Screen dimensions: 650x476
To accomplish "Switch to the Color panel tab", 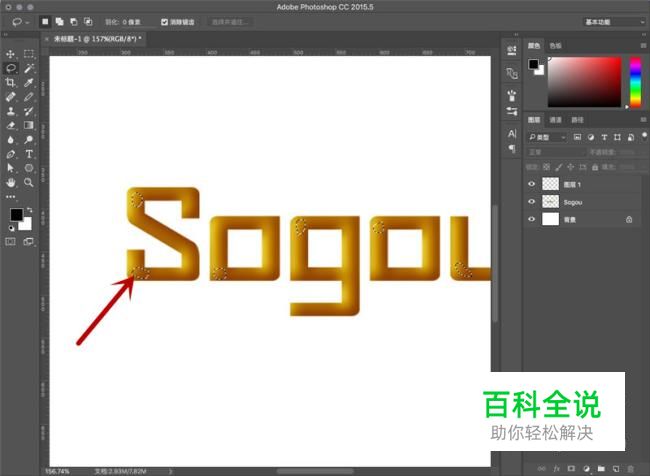I will 534,46.
